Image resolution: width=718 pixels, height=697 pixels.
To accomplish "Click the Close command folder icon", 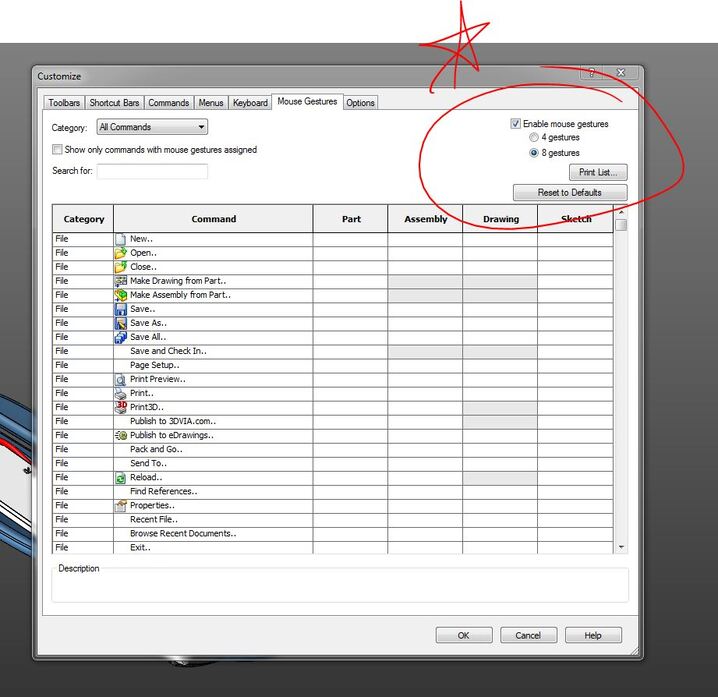I will point(120,267).
